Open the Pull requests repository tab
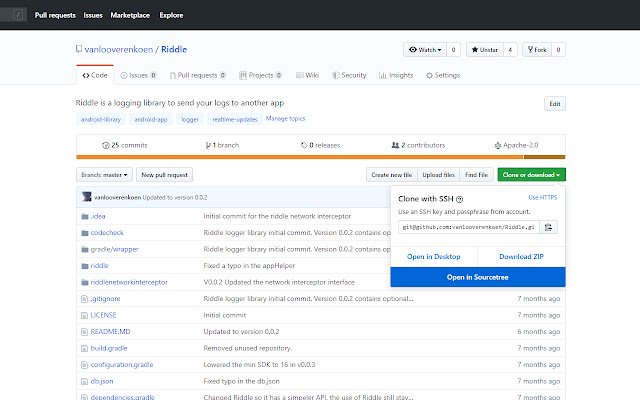Screen dimensions: 640x400 pyautogui.click(x=198, y=75)
